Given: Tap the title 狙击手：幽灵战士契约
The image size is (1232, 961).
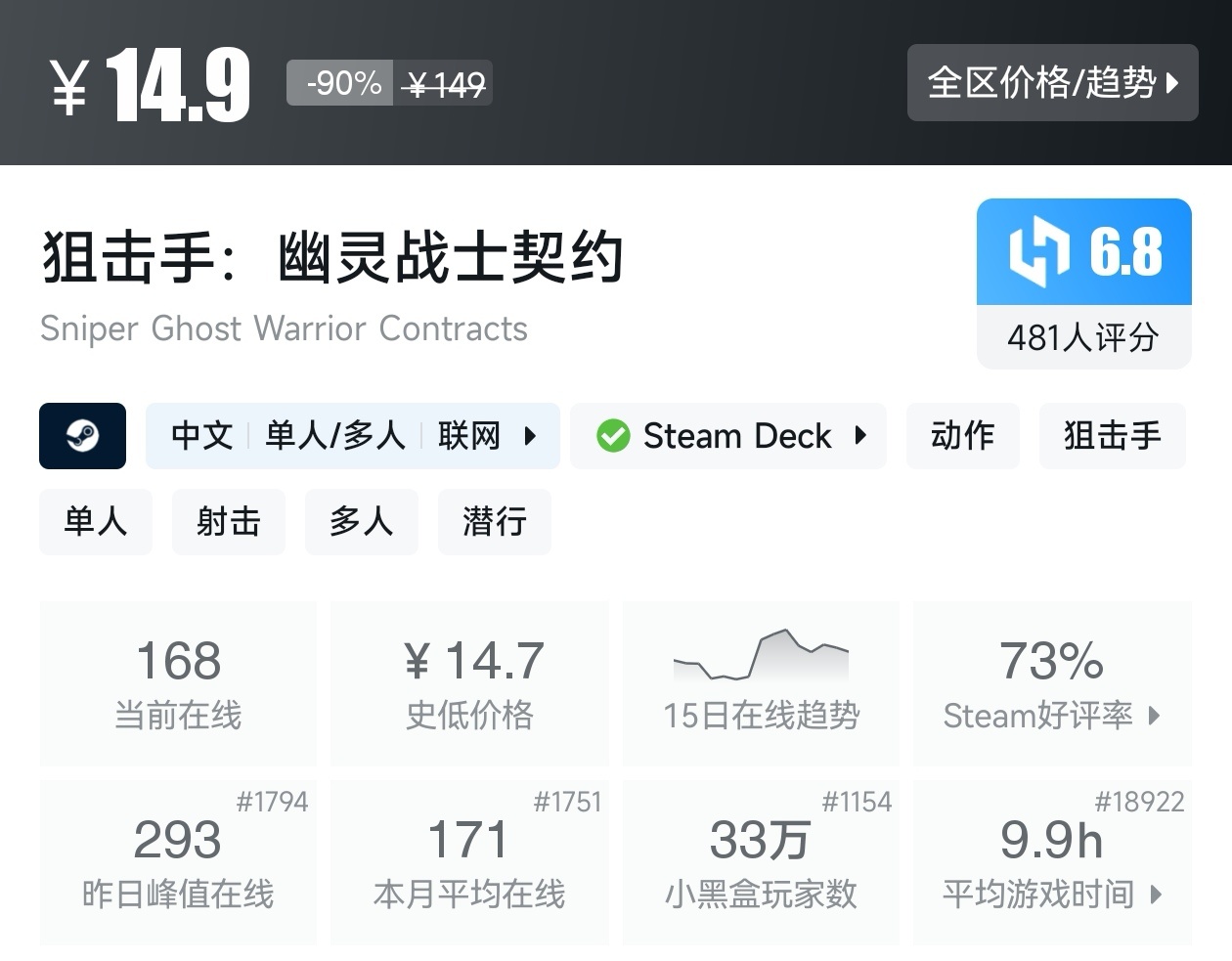Looking at the screenshot, I should [x=332, y=257].
